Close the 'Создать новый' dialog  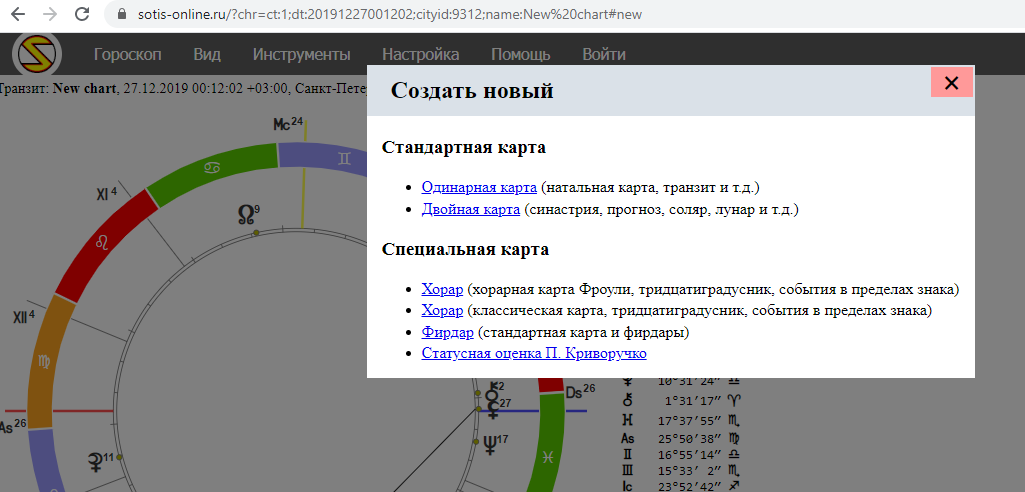click(x=952, y=83)
